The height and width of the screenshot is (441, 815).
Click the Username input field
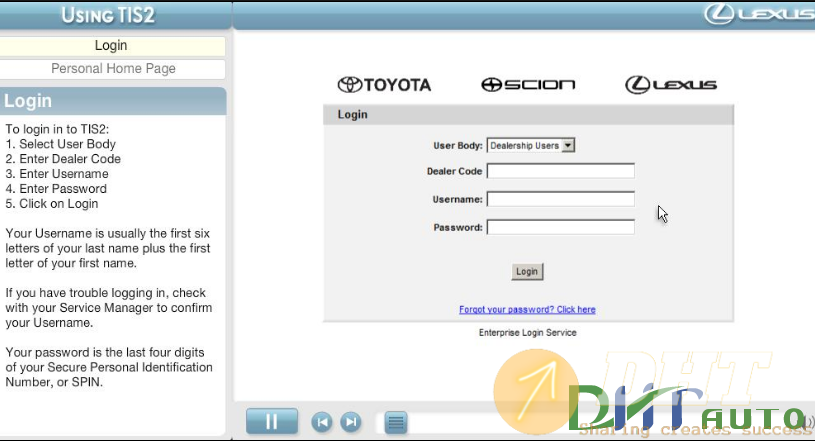[560, 199]
